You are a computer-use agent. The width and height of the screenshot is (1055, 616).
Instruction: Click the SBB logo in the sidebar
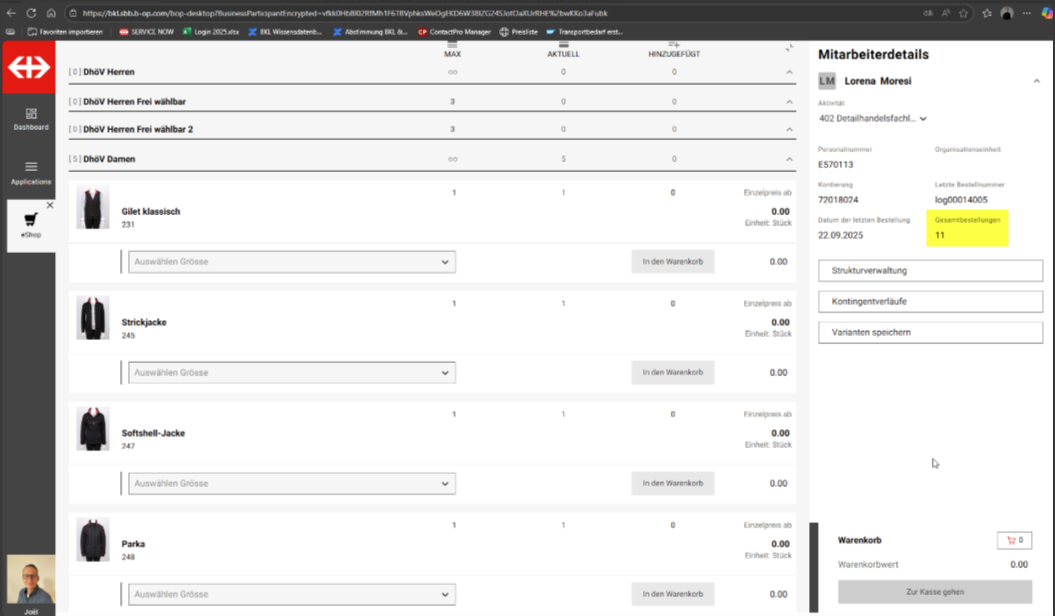(x=28, y=68)
